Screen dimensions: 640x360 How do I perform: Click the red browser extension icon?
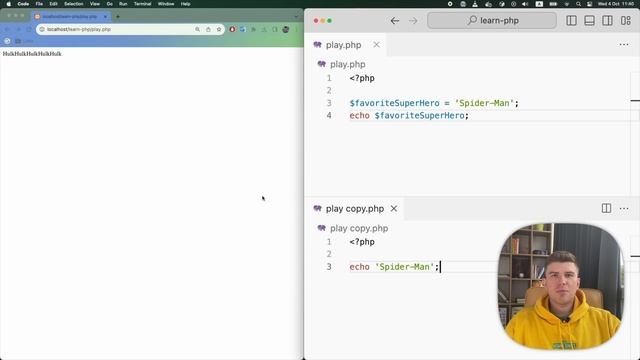pos(232,29)
